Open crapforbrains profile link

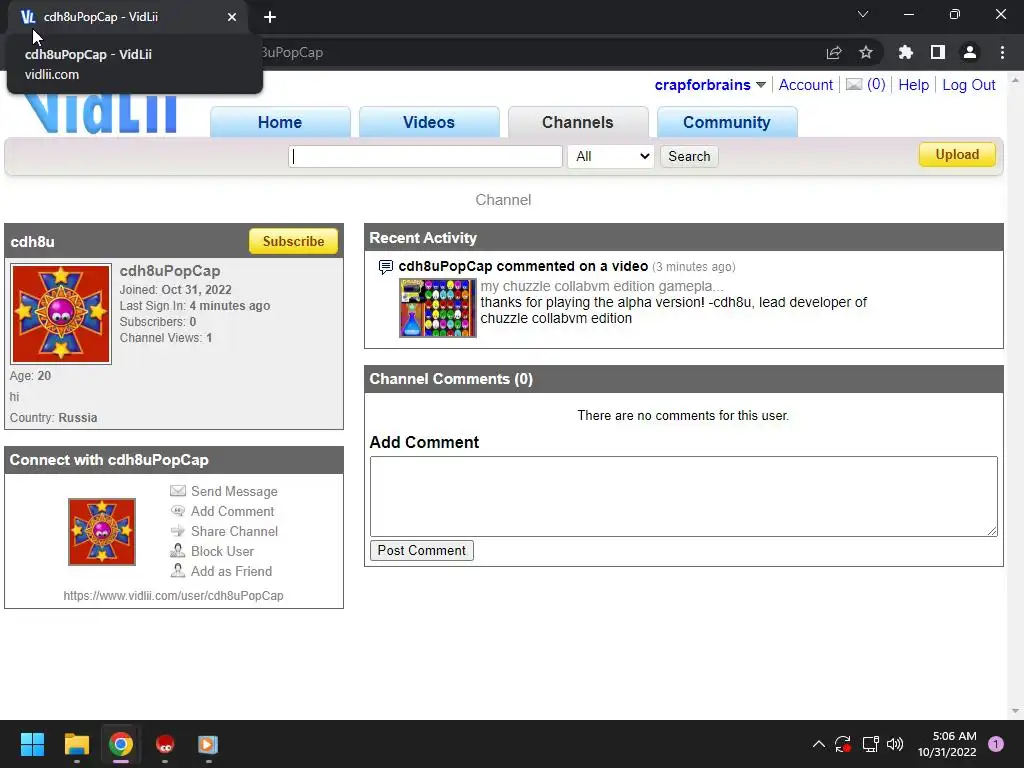(703, 85)
